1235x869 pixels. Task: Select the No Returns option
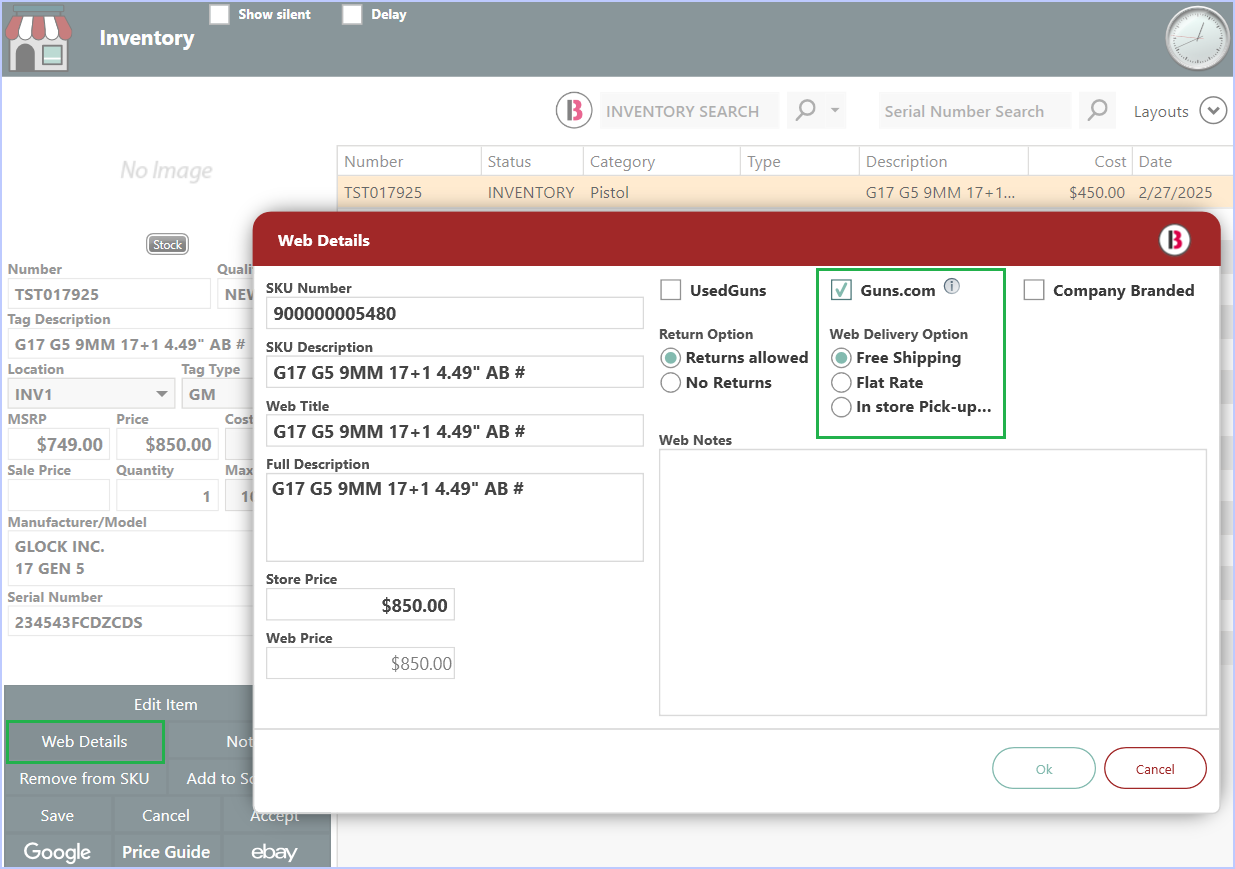671,383
